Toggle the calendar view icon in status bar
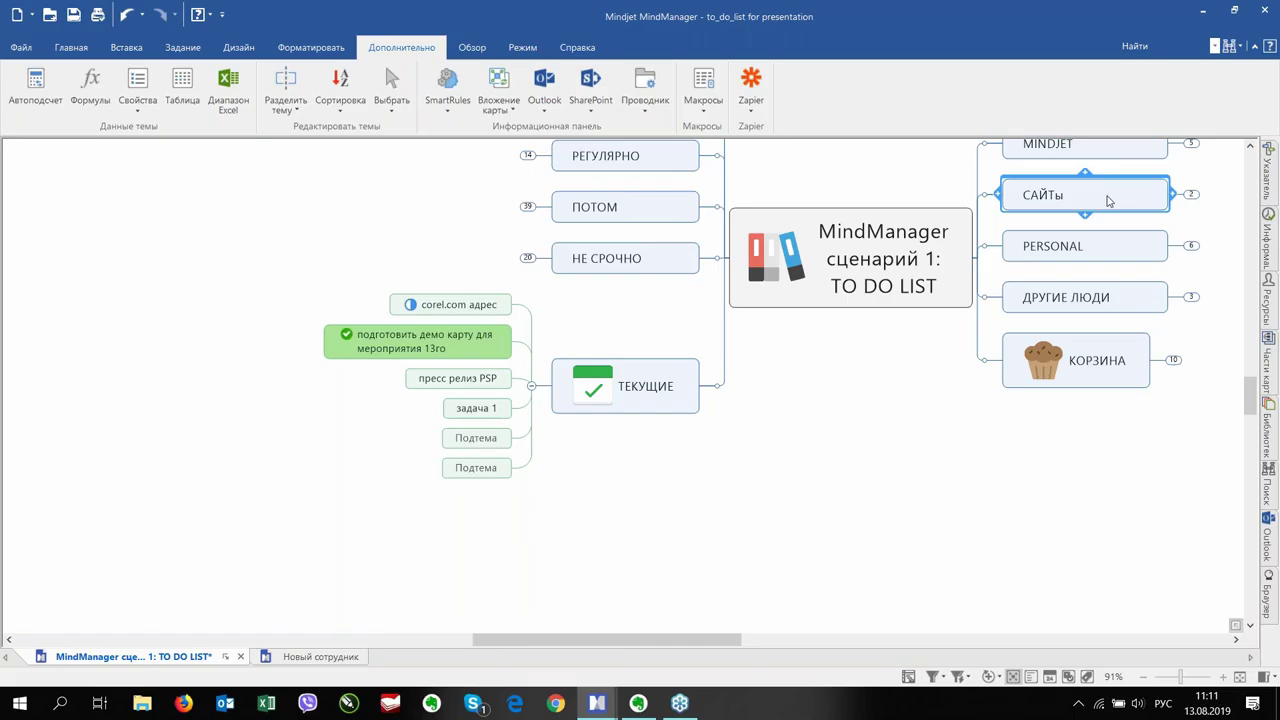The height and width of the screenshot is (720, 1280). pos(1049,677)
